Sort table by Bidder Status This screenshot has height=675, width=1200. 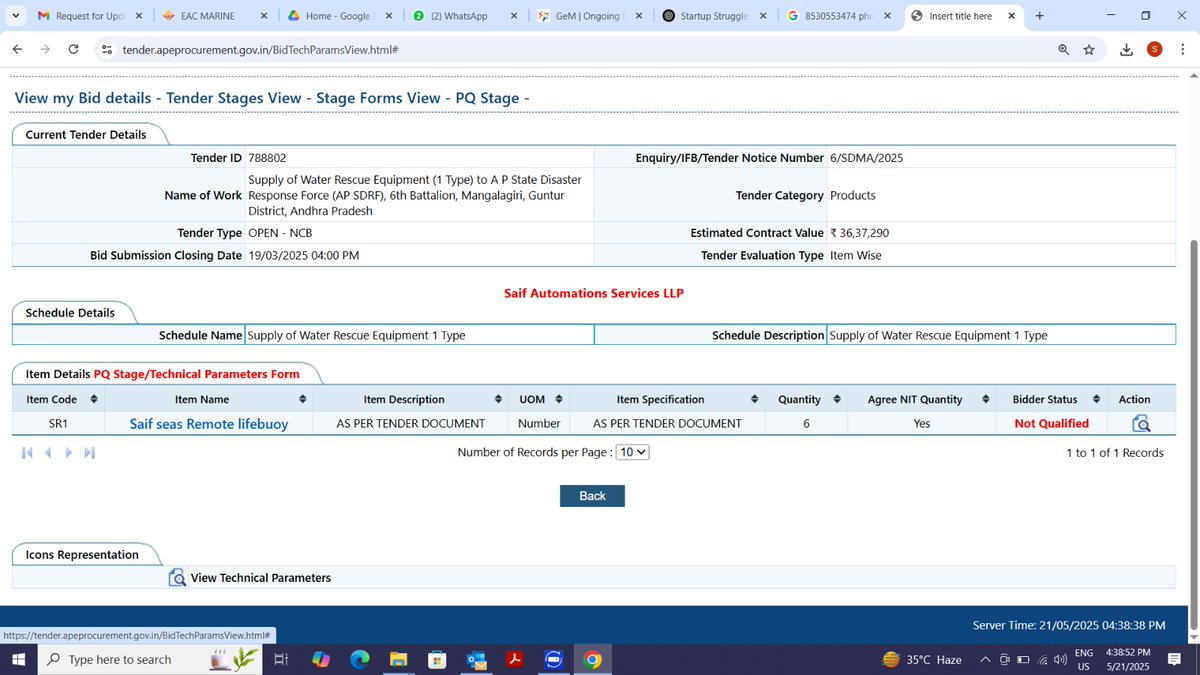[1096, 399]
